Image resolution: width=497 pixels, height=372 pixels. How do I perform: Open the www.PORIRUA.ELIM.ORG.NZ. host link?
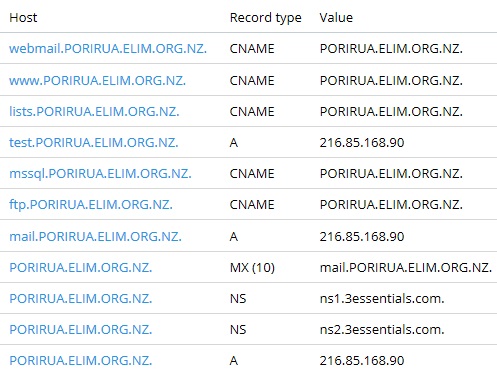click(97, 81)
